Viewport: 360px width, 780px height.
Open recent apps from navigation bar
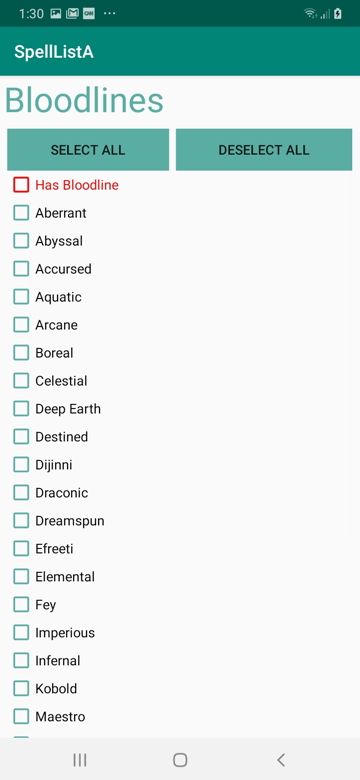point(80,760)
